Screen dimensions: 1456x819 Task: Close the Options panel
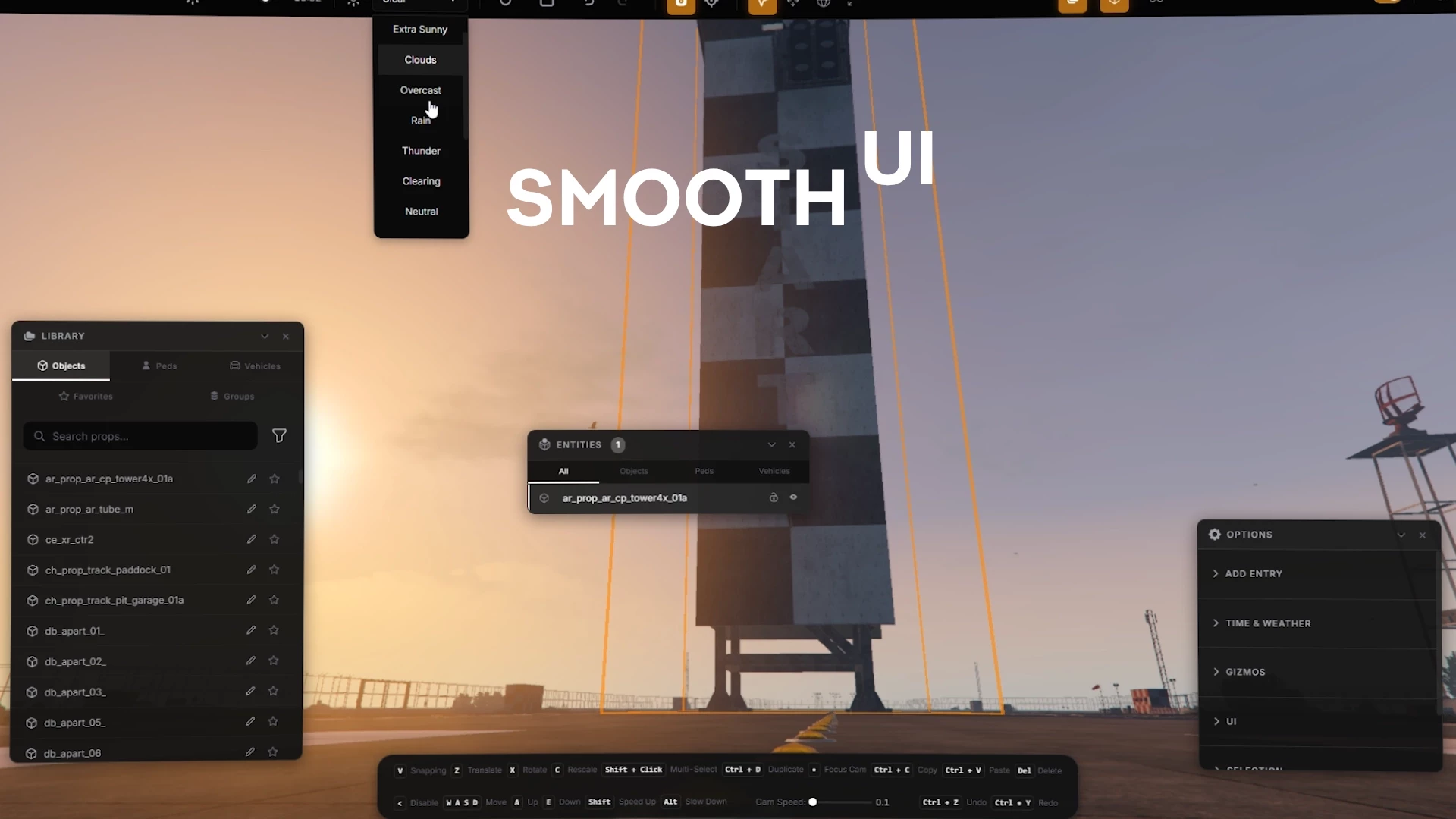(x=1423, y=535)
